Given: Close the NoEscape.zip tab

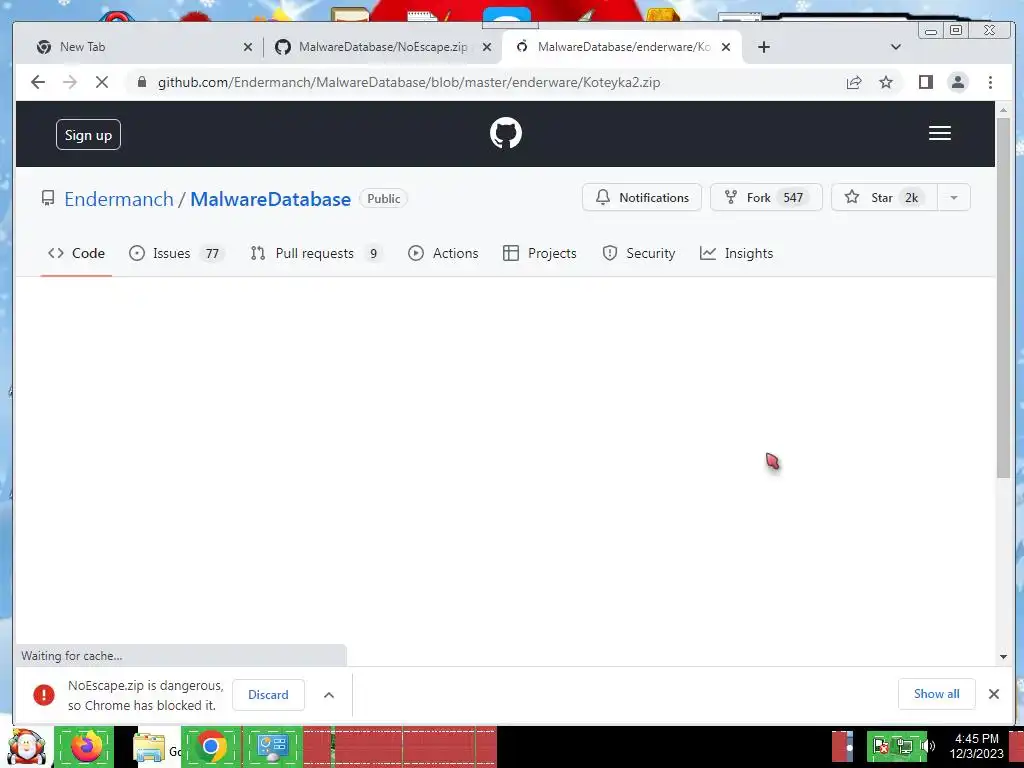Looking at the screenshot, I should [x=487, y=47].
